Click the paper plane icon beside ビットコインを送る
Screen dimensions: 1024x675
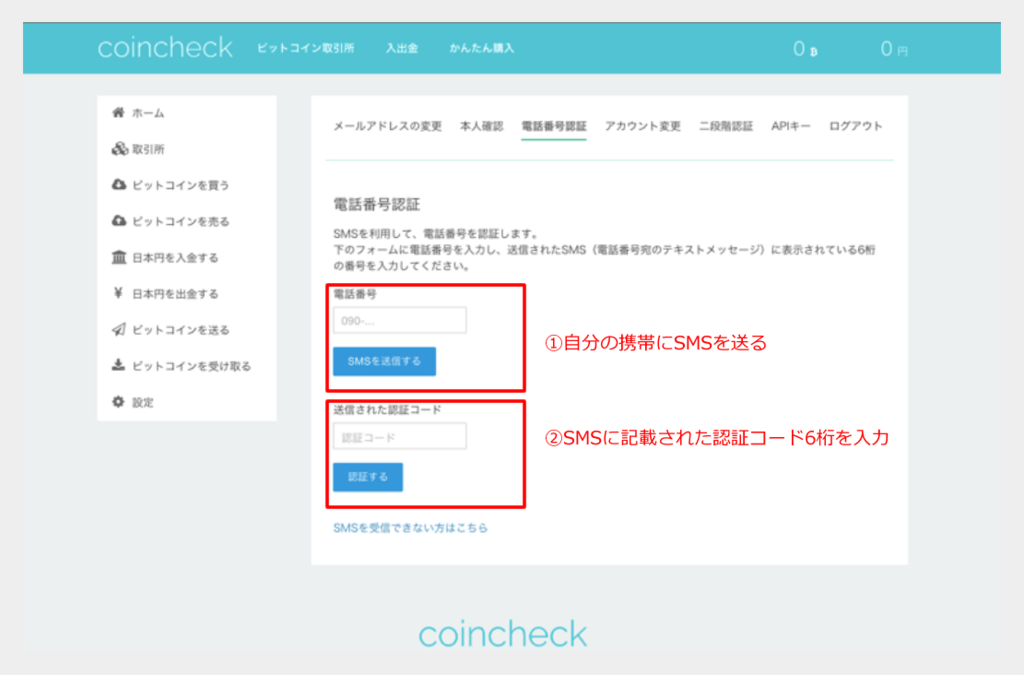pos(118,330)
